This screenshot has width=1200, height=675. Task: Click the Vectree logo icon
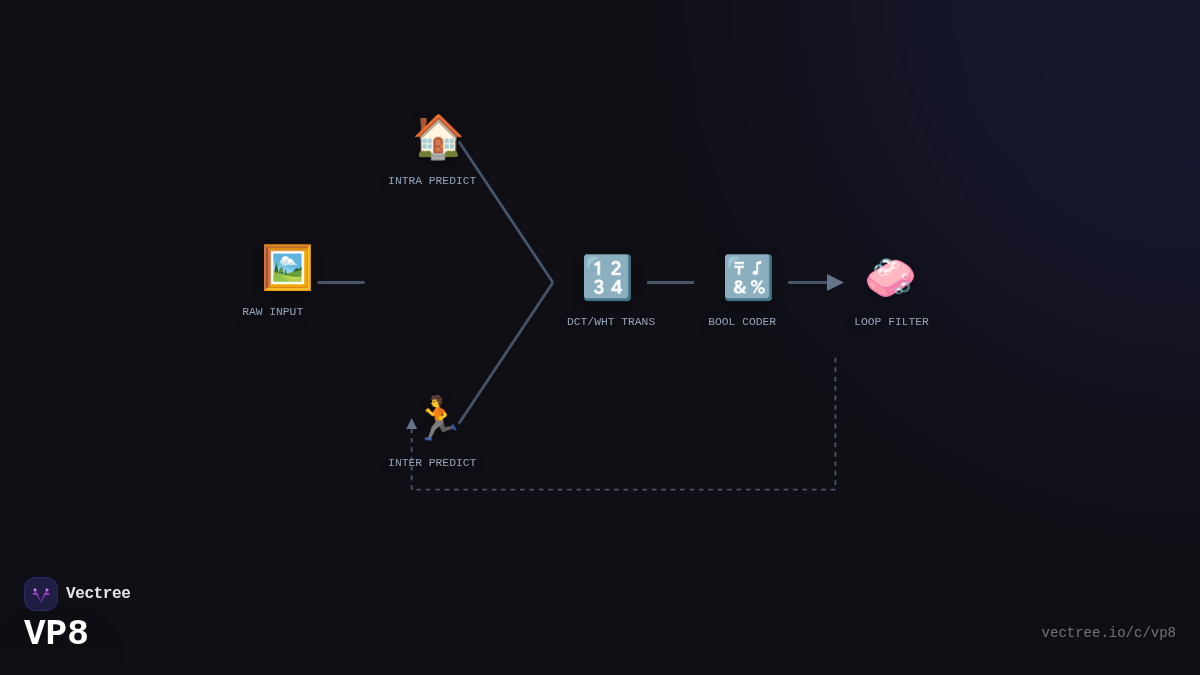coord(41,594)
